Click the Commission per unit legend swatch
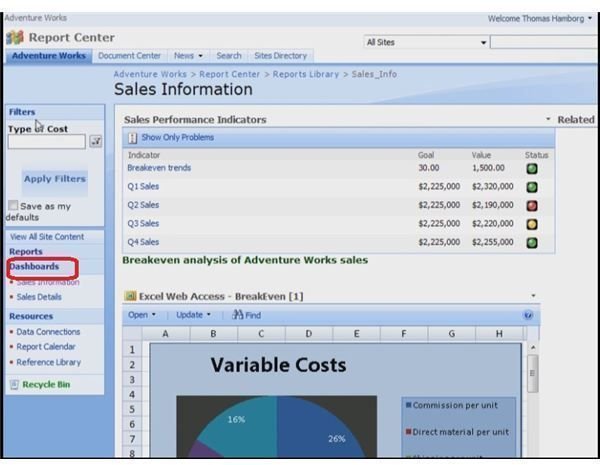600x465 pixels. pyautogui.click(x=408, y=405)
